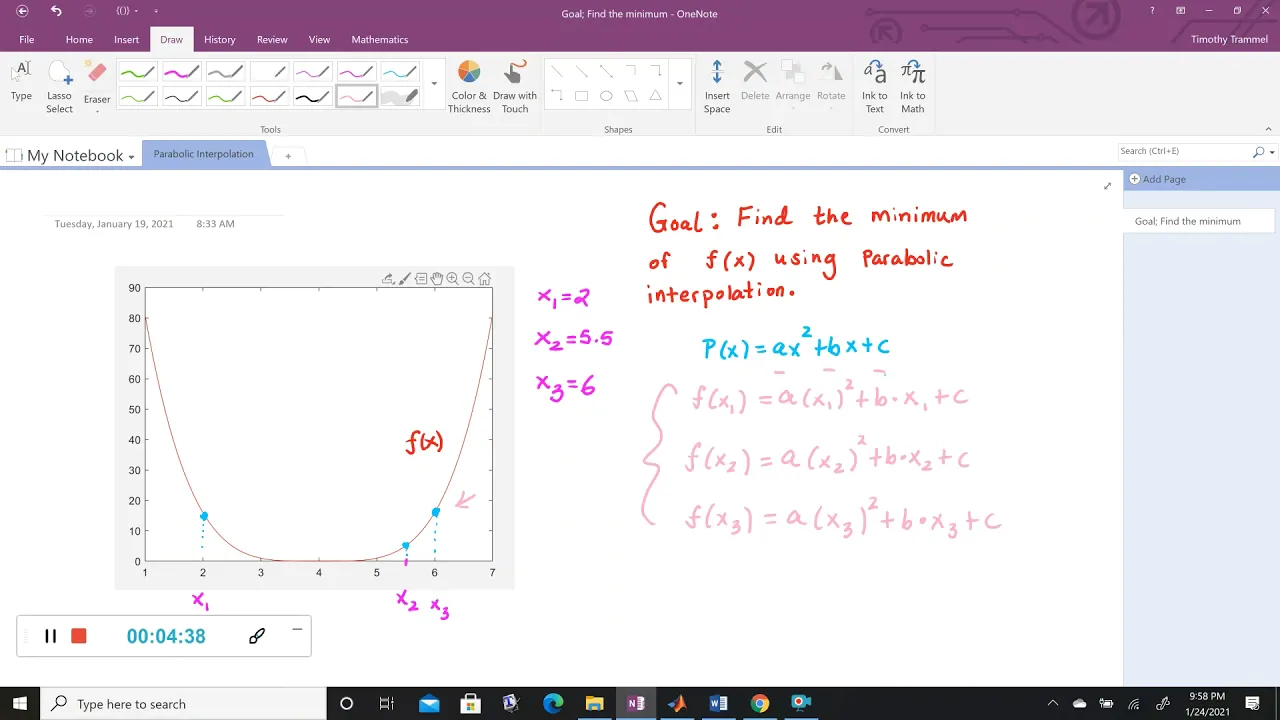Click Timothy Trammel account name
Screen dimensions: 1280x720
tap(1230, 40)
